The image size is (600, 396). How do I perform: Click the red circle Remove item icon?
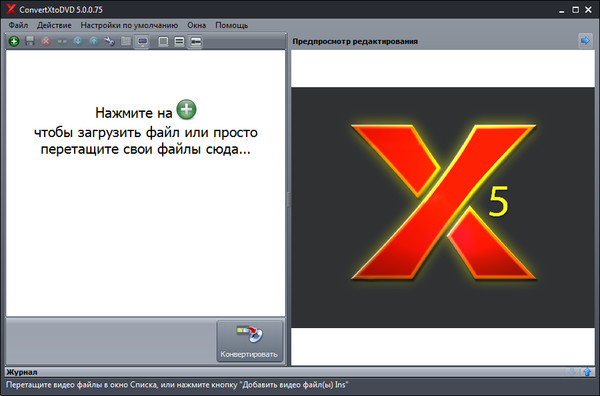click(x=46, y=41)
